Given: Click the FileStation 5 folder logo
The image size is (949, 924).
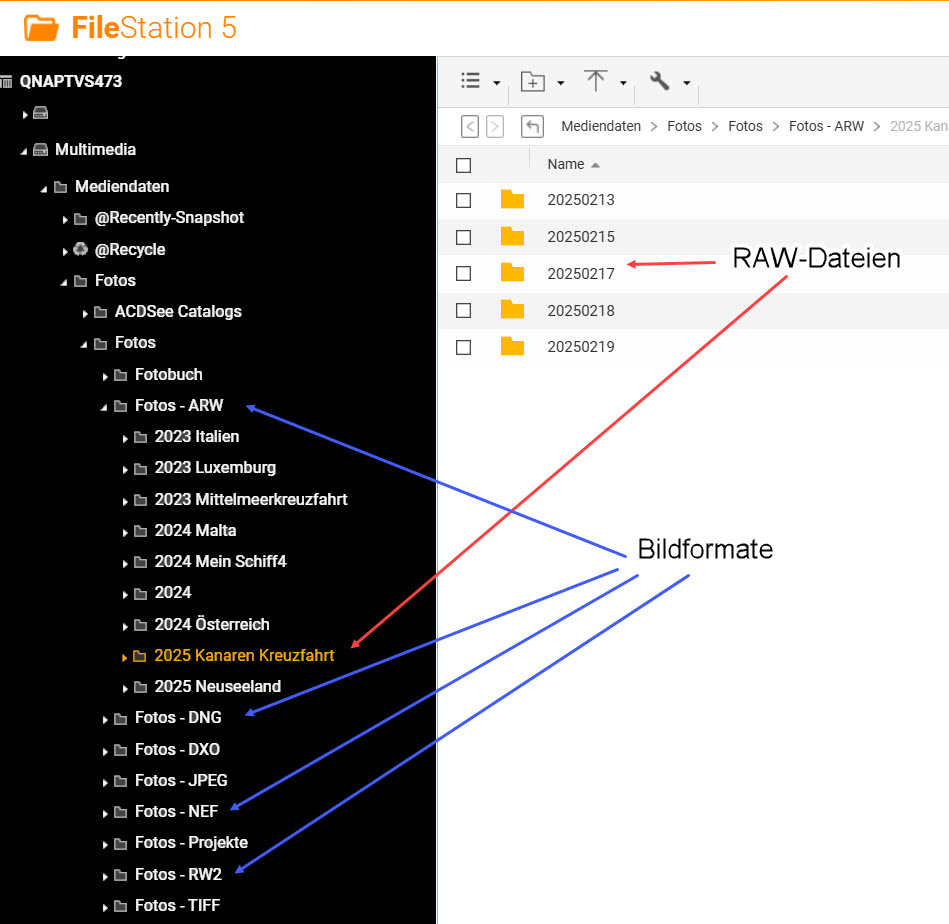Looking at the screenshot, I should click(42, 27).
